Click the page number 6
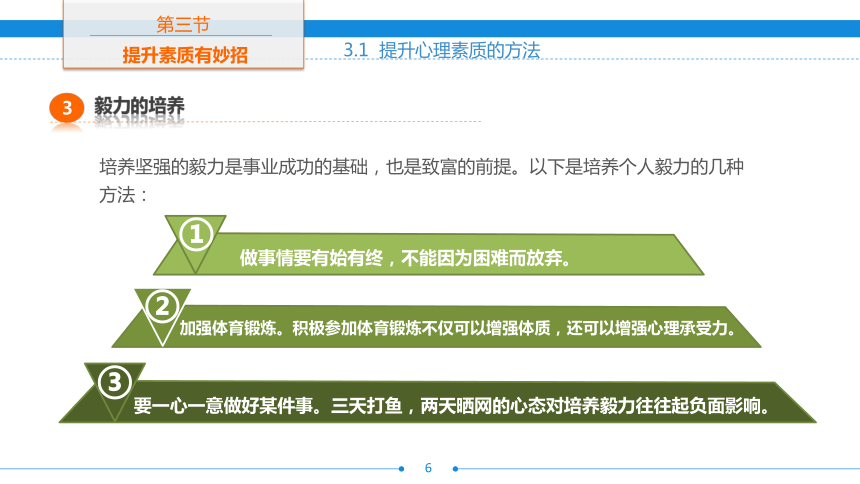 428,468
